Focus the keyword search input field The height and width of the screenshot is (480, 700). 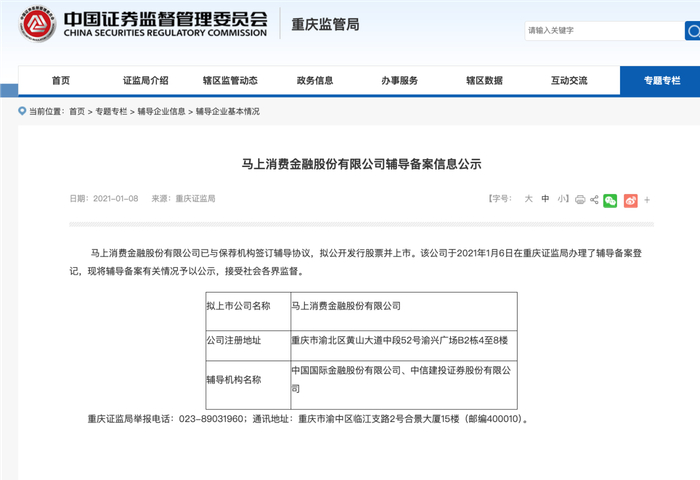click(x=605, y=31)
